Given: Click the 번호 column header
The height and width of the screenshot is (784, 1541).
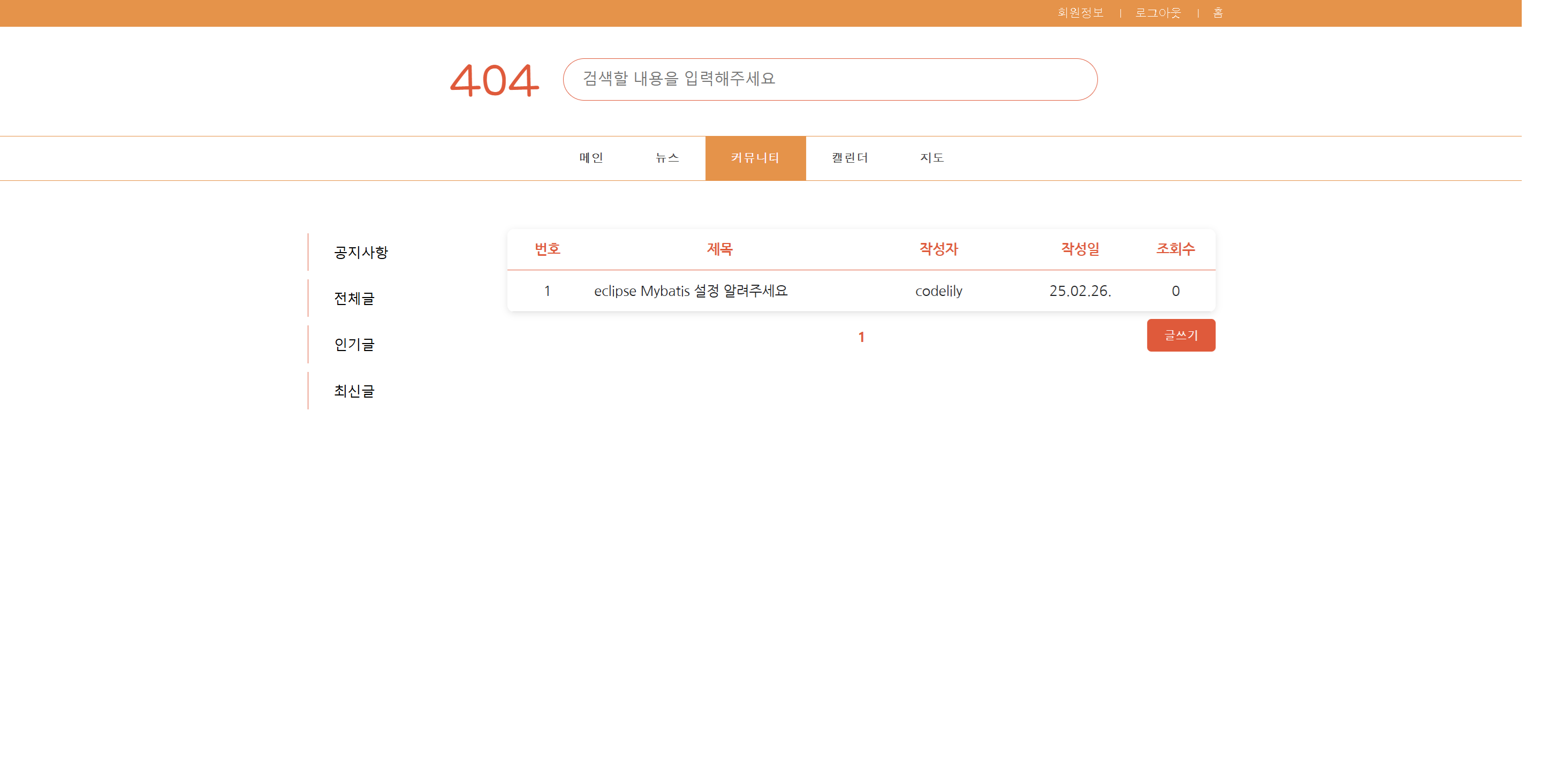Looking at the screenshot, I should (548, 249).
